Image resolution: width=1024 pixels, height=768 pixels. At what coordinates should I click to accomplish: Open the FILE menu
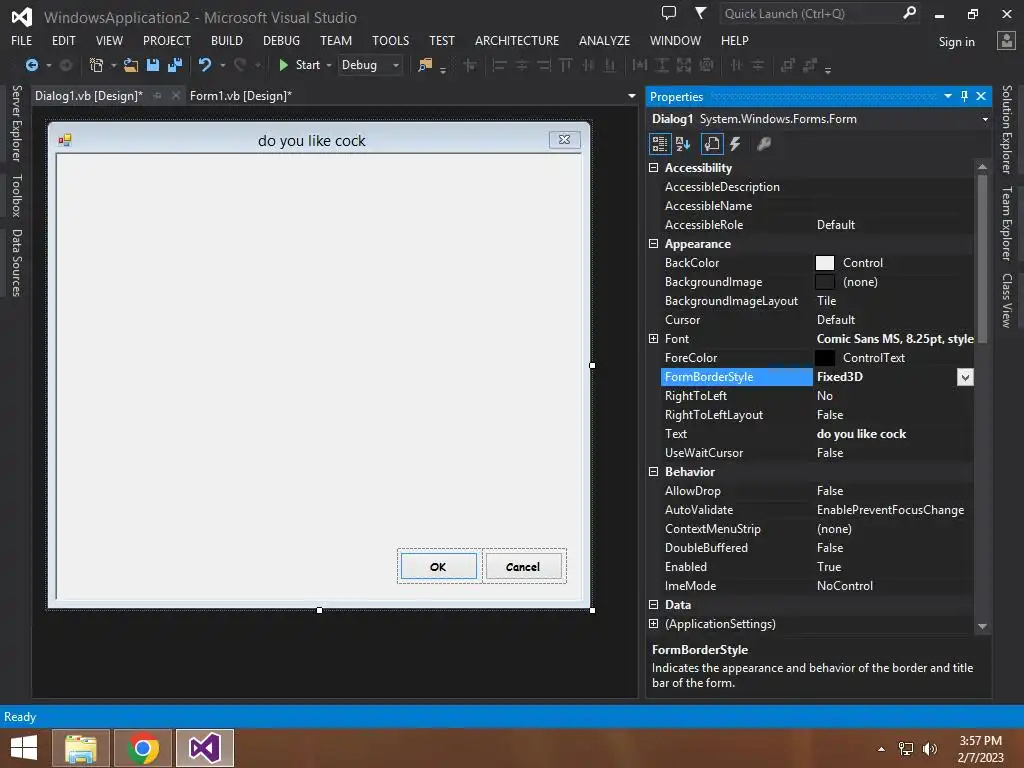tap(22, 40)
